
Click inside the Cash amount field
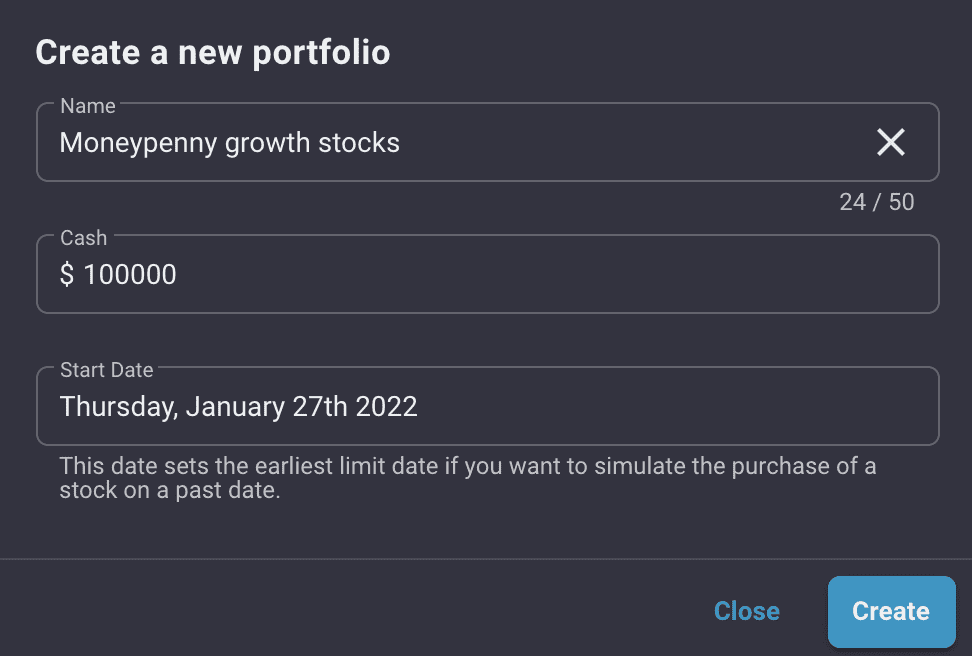pyautogui.click(x=488, y=274)
